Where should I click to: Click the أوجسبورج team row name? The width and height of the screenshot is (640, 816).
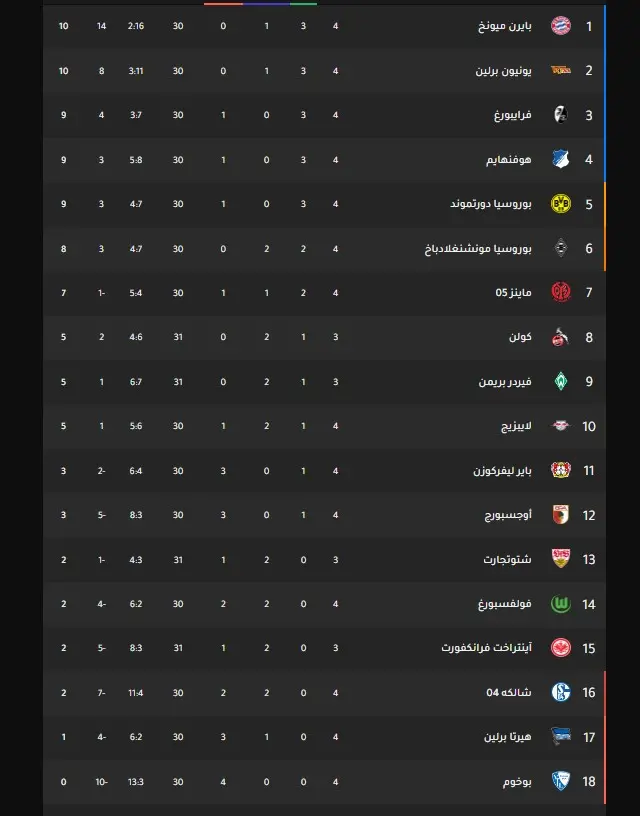tap(508, 515)
